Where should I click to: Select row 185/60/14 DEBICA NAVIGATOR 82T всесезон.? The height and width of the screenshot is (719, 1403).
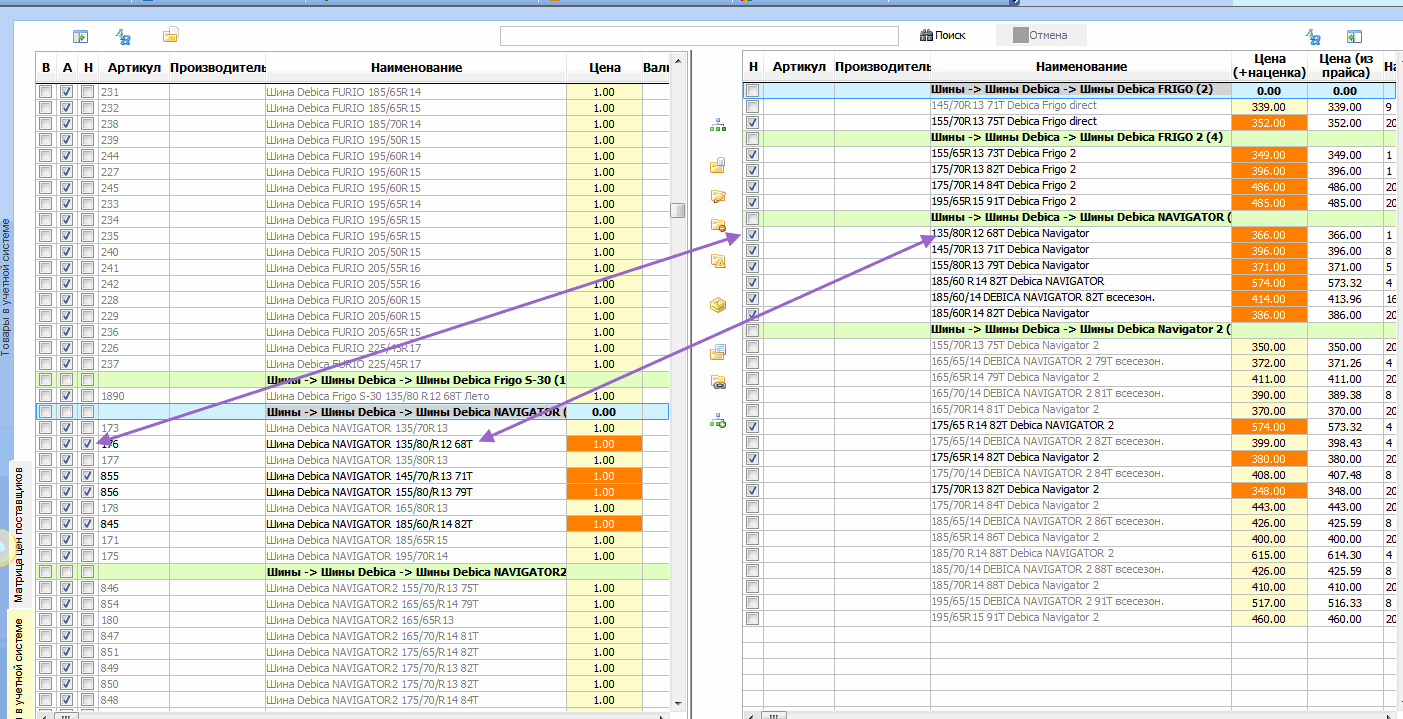point(1069,298)
